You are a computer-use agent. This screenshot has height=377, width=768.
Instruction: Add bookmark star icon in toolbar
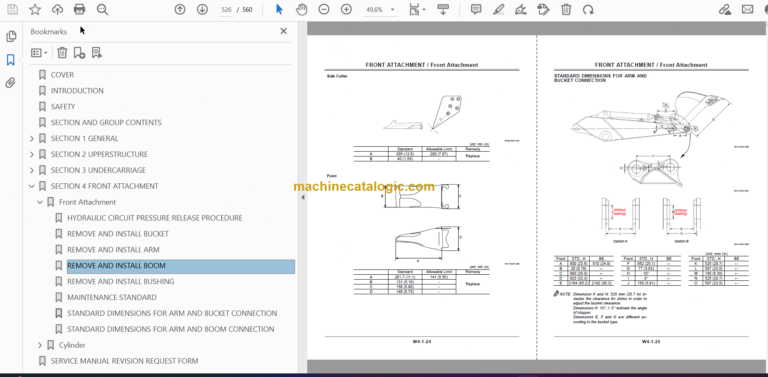click(x=35, y=9)
